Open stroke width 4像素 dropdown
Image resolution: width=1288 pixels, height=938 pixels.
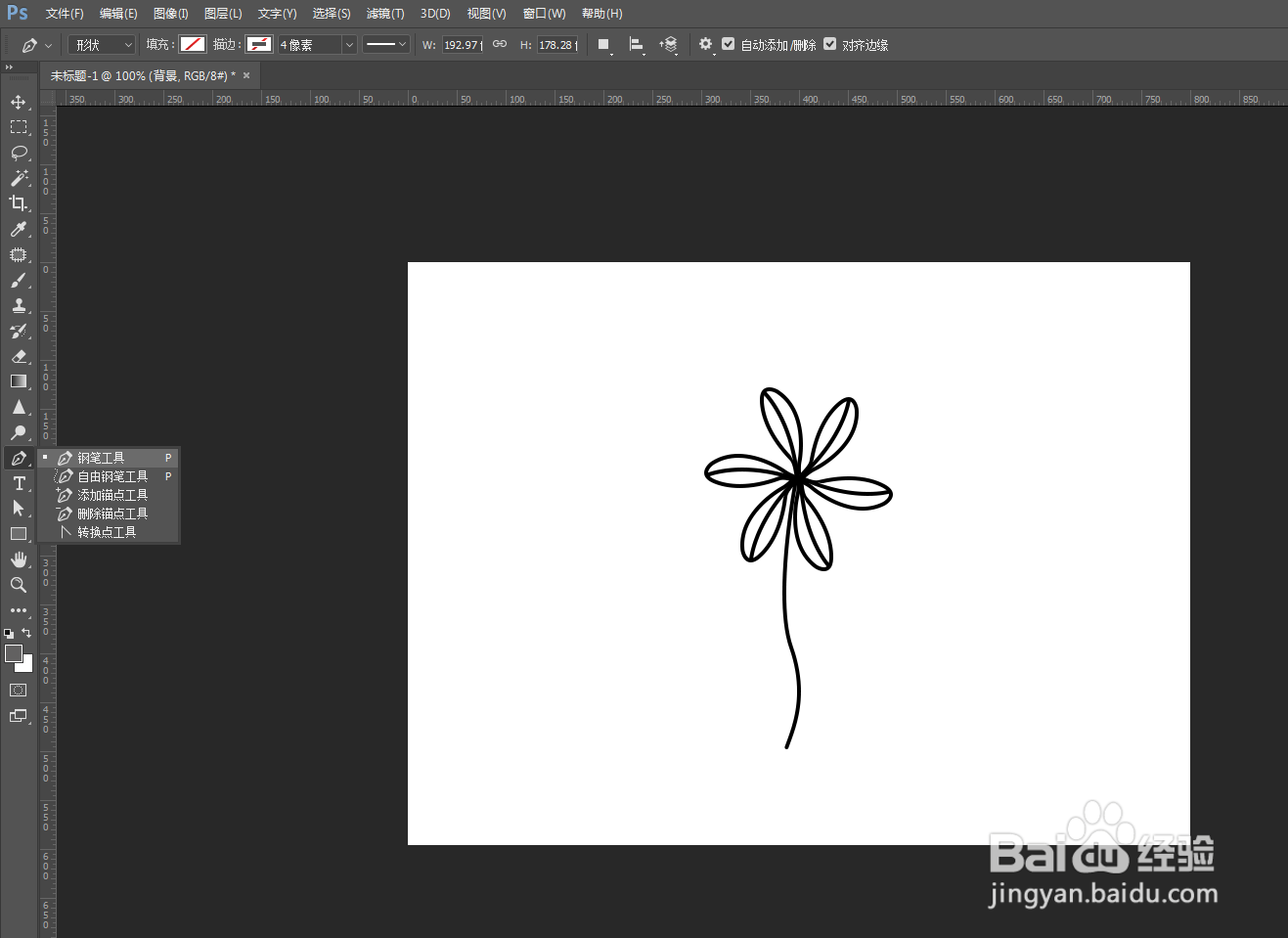coord(349,45)
